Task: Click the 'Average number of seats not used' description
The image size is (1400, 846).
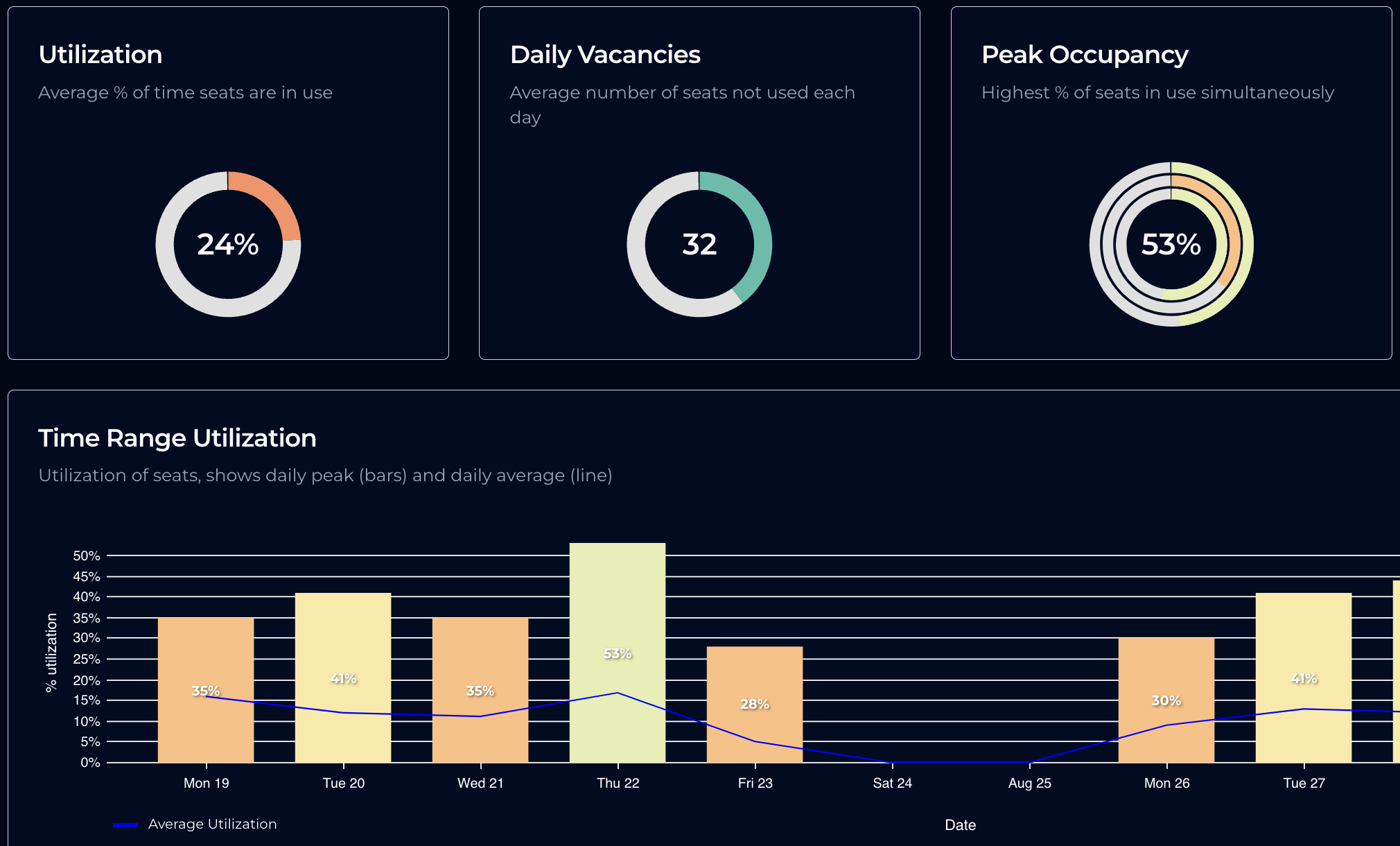Action: pyautogui.click(x=683, y=105)
